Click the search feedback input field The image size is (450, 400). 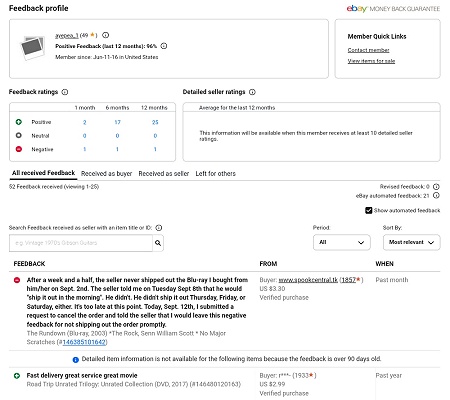pyautogui.click(x=81, y=243)
